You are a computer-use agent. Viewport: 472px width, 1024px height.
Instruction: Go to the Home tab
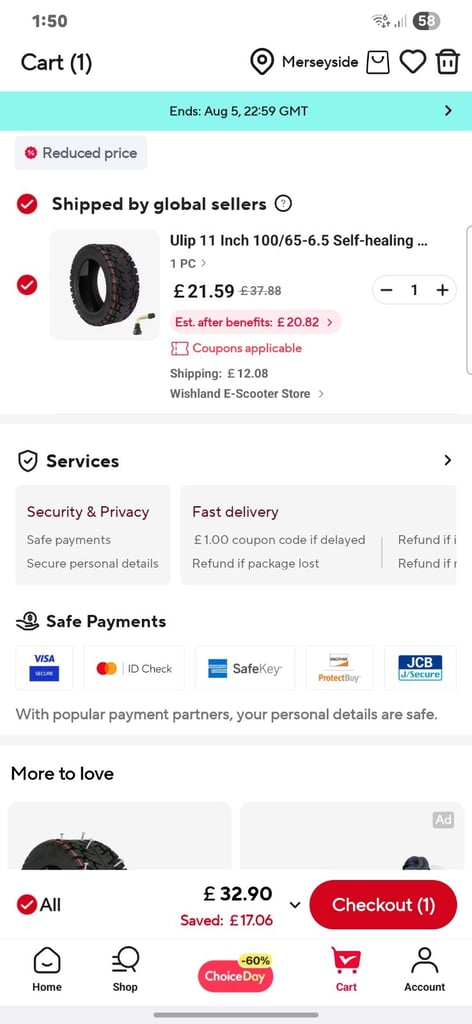pos(47,970)
